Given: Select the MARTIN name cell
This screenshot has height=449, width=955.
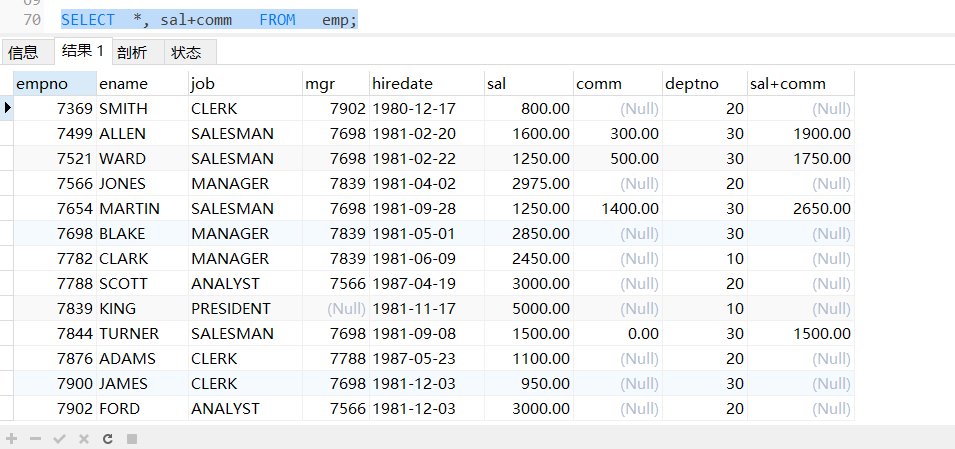Looking at the screenshot, I should click(x=143, y=208).
